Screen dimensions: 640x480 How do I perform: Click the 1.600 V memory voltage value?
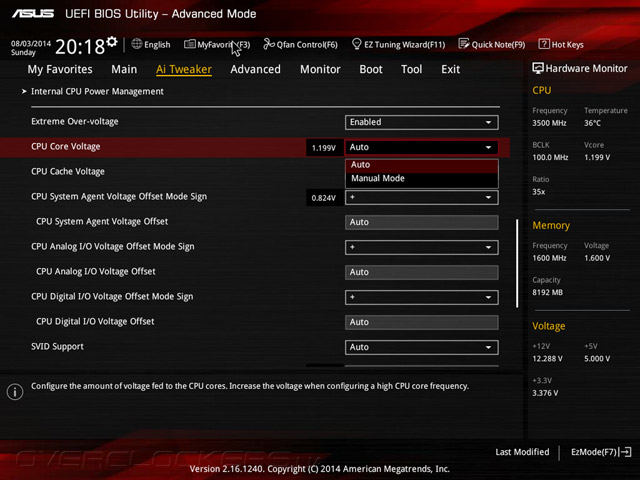[597, 258]
